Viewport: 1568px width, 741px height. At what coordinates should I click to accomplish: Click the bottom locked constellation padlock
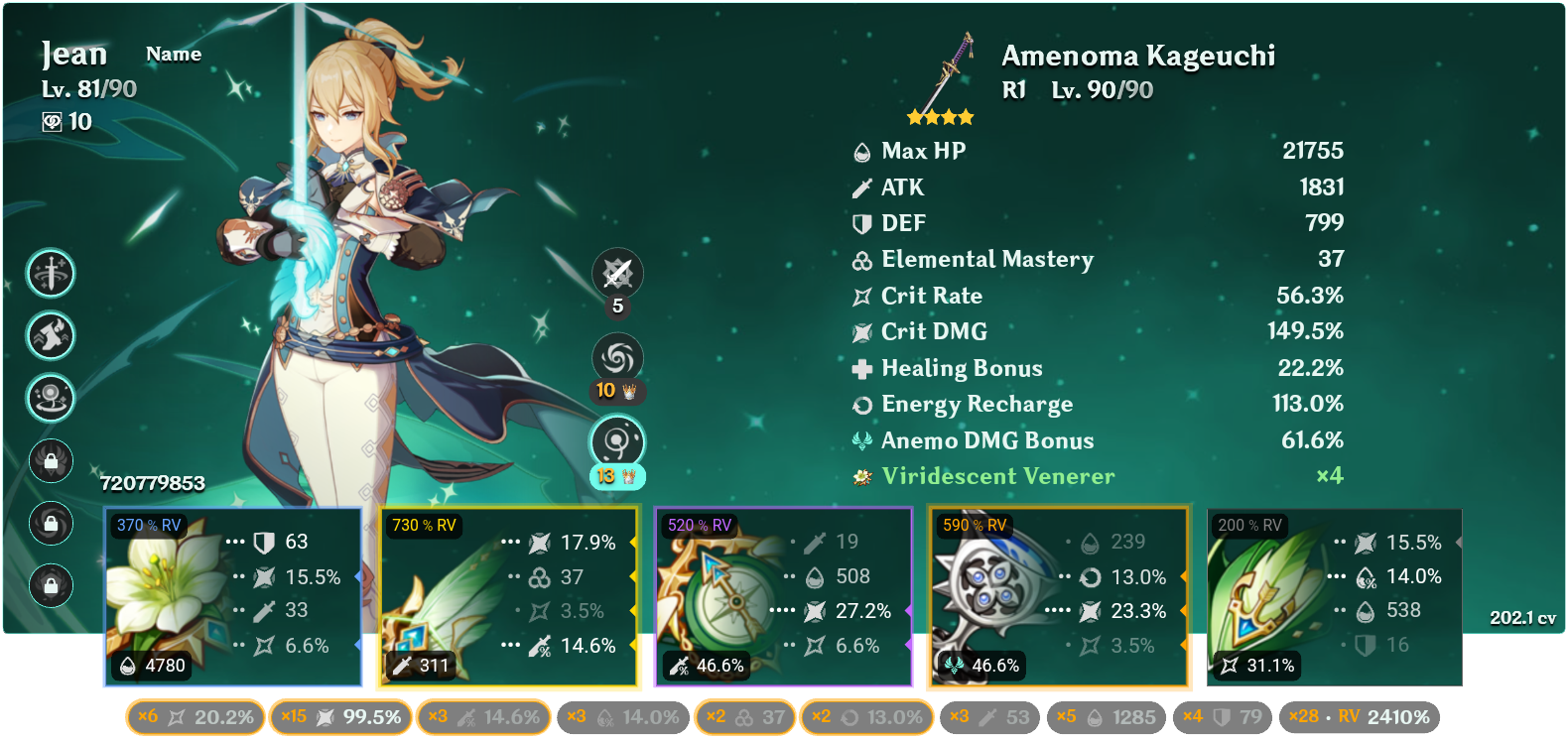click(51, 585)
